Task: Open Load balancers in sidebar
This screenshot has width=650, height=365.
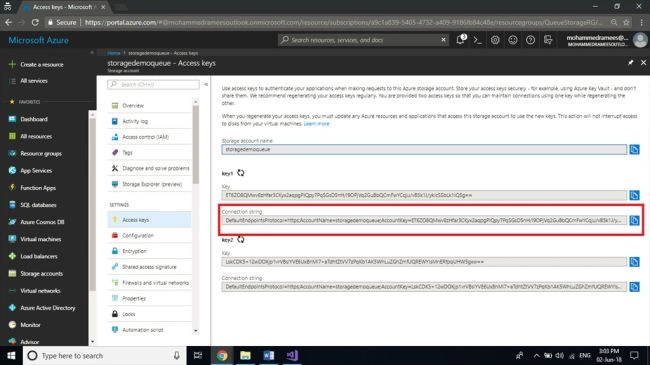Action: (x=39, y=256)
